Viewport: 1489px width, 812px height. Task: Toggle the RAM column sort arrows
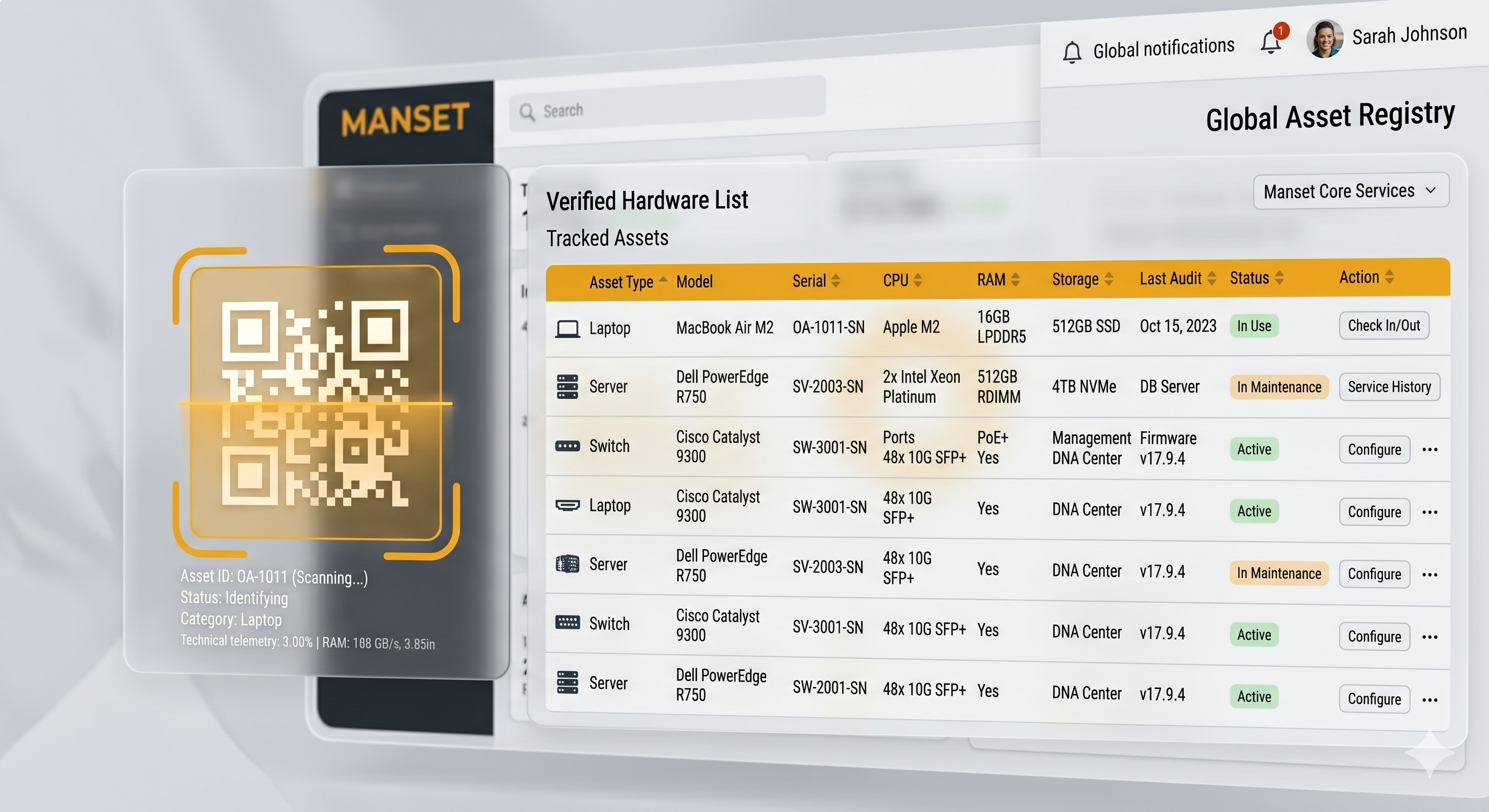1015,279
